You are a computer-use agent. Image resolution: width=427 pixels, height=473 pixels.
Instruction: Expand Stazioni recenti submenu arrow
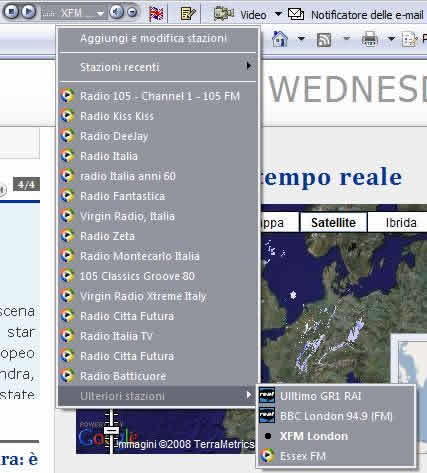[x=248, y=66]
